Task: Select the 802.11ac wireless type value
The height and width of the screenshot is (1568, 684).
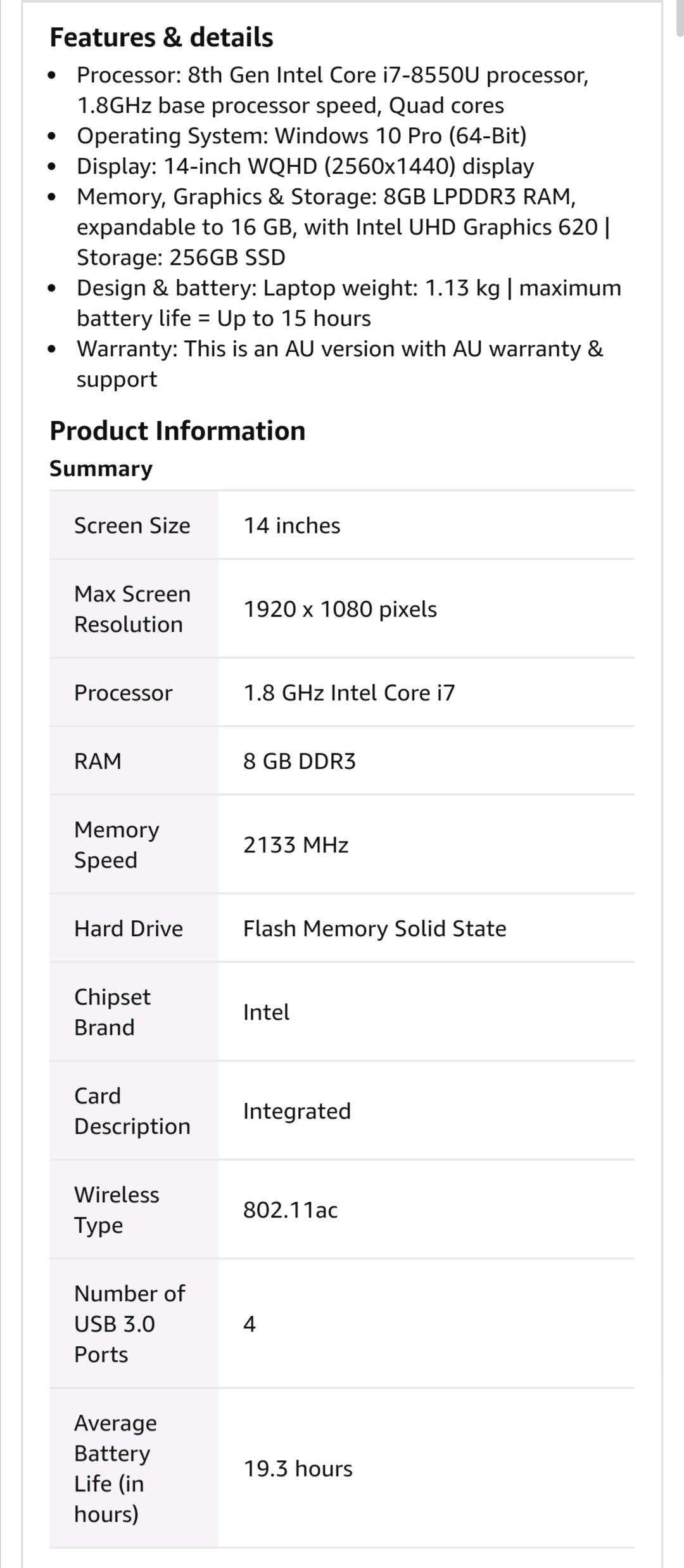Action: 291,1210
